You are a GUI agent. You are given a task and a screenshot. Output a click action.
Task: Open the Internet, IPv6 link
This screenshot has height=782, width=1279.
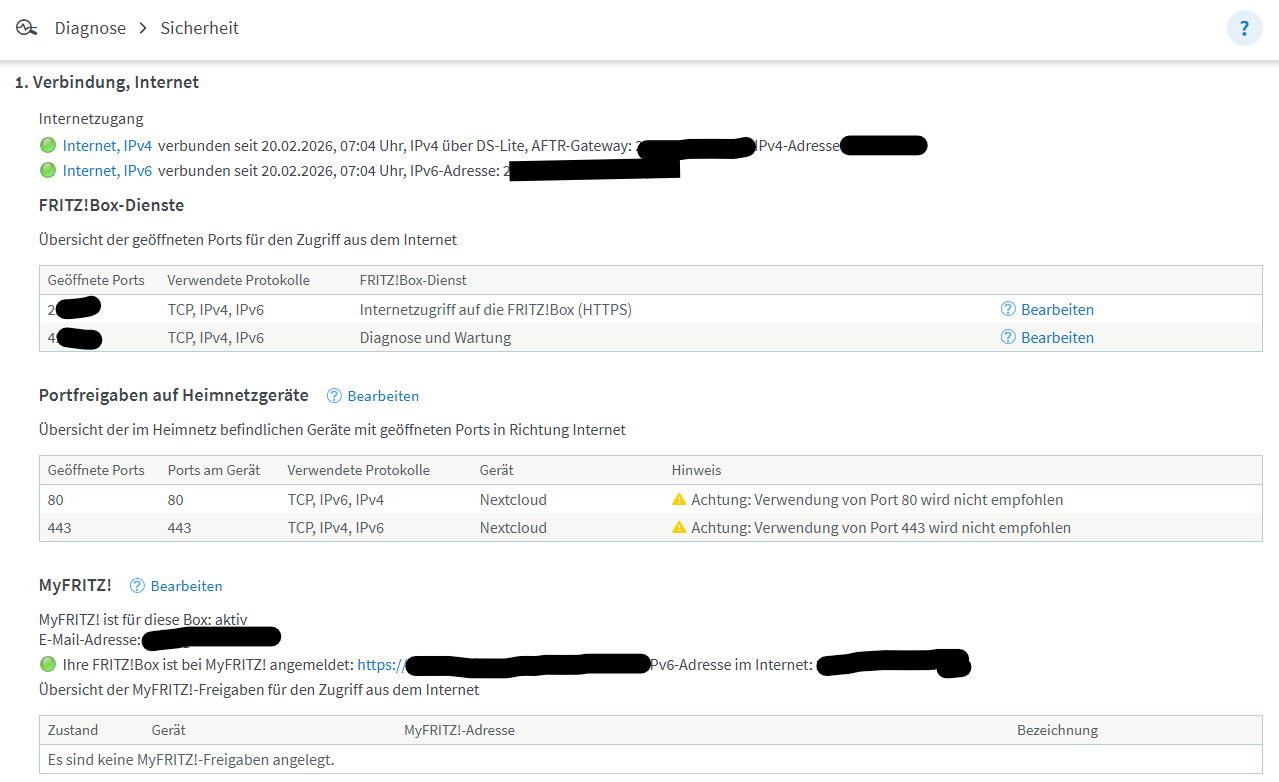point(107,171)
